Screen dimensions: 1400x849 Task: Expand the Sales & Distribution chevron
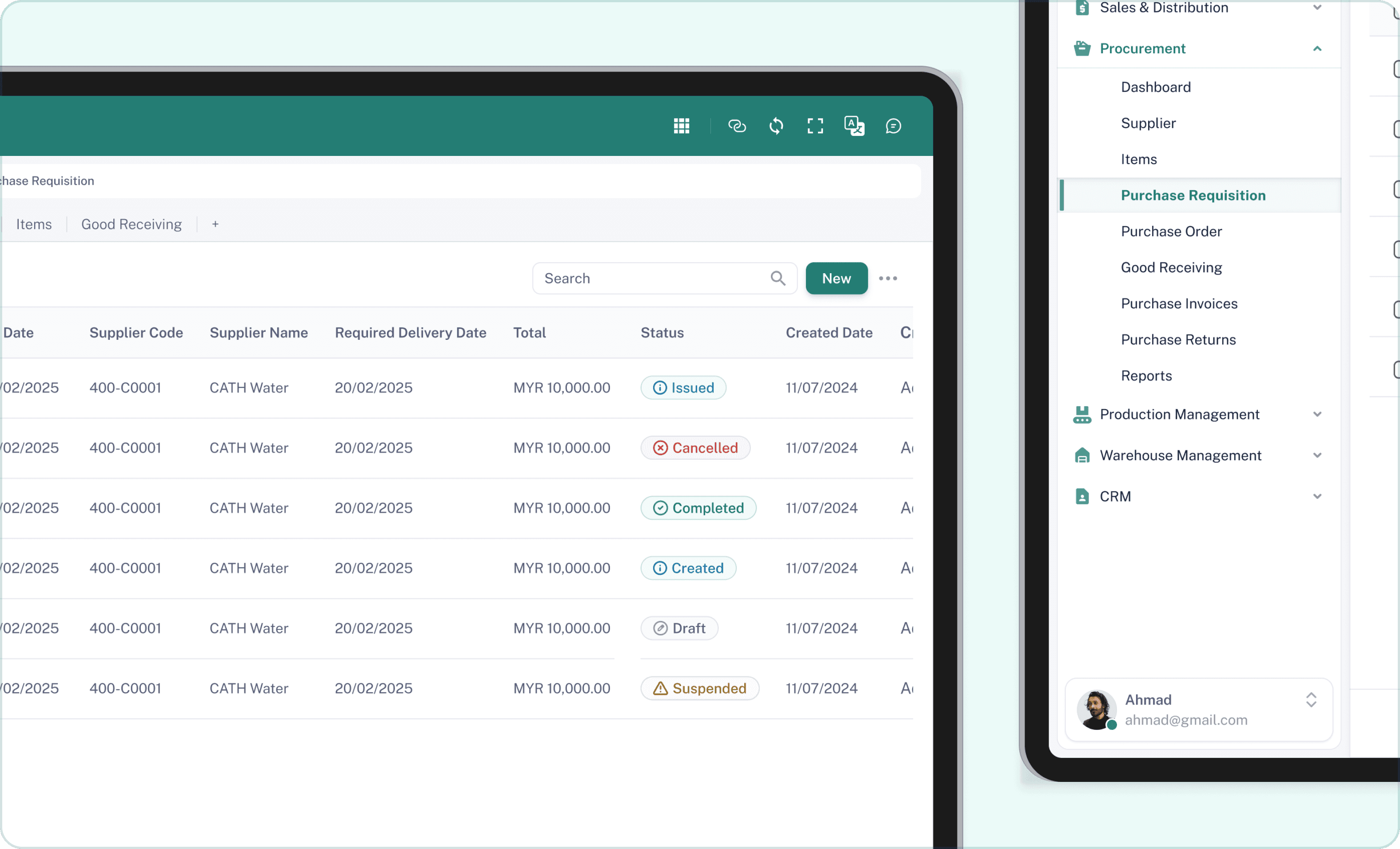point(1317,8)
